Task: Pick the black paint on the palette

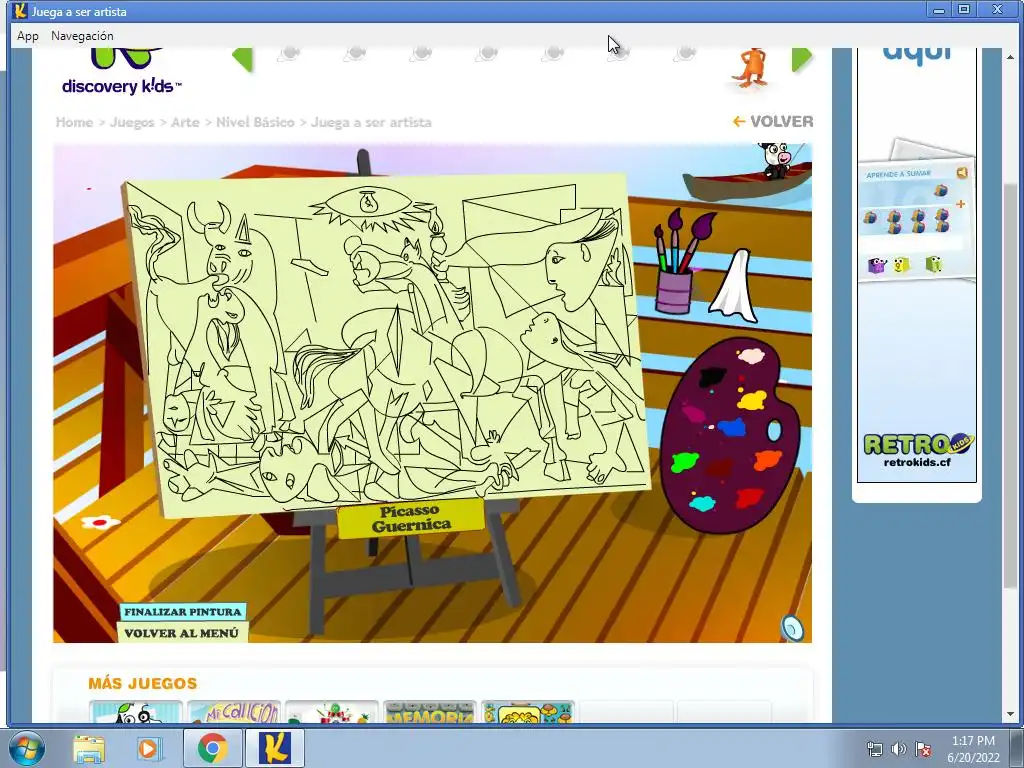Action: 712,377
